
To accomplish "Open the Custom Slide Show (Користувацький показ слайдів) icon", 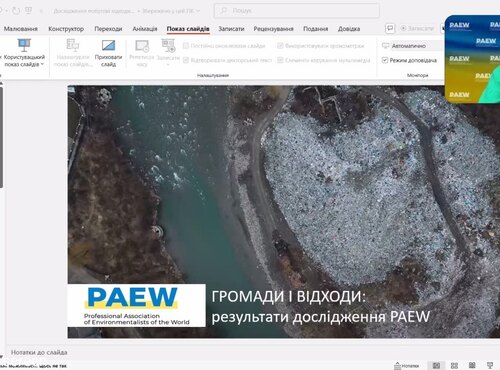I will coord(24,45).
